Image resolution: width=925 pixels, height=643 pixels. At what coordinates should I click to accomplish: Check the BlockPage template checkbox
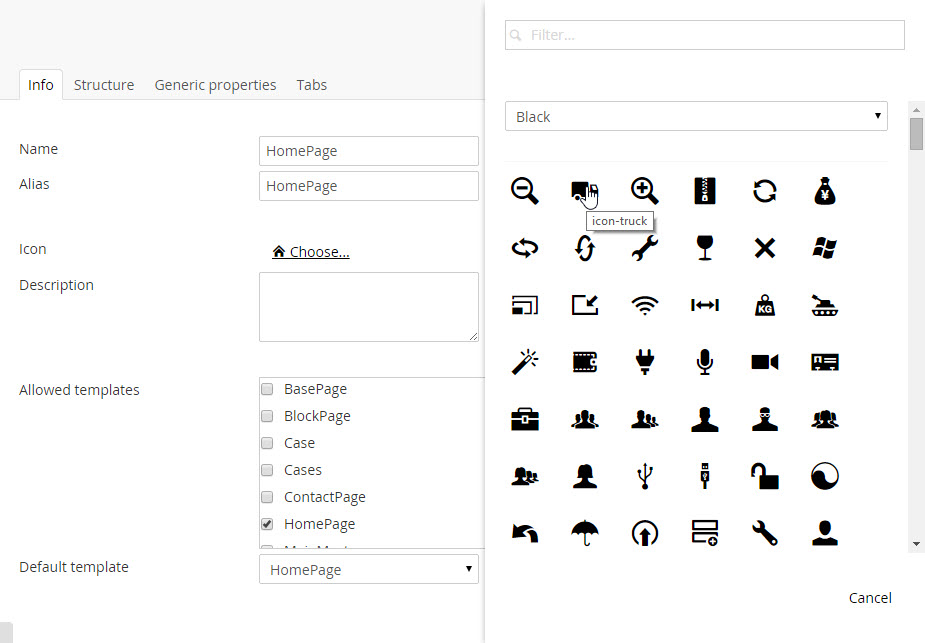point(267,416)
